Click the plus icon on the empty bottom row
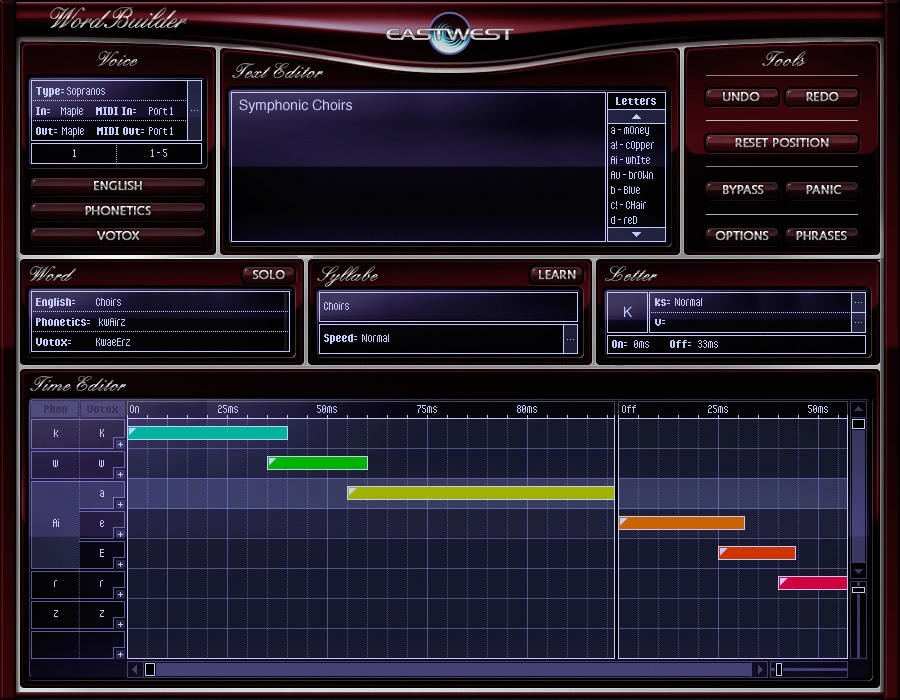Screen dimensions: 900x700 (x=120, y=654)
